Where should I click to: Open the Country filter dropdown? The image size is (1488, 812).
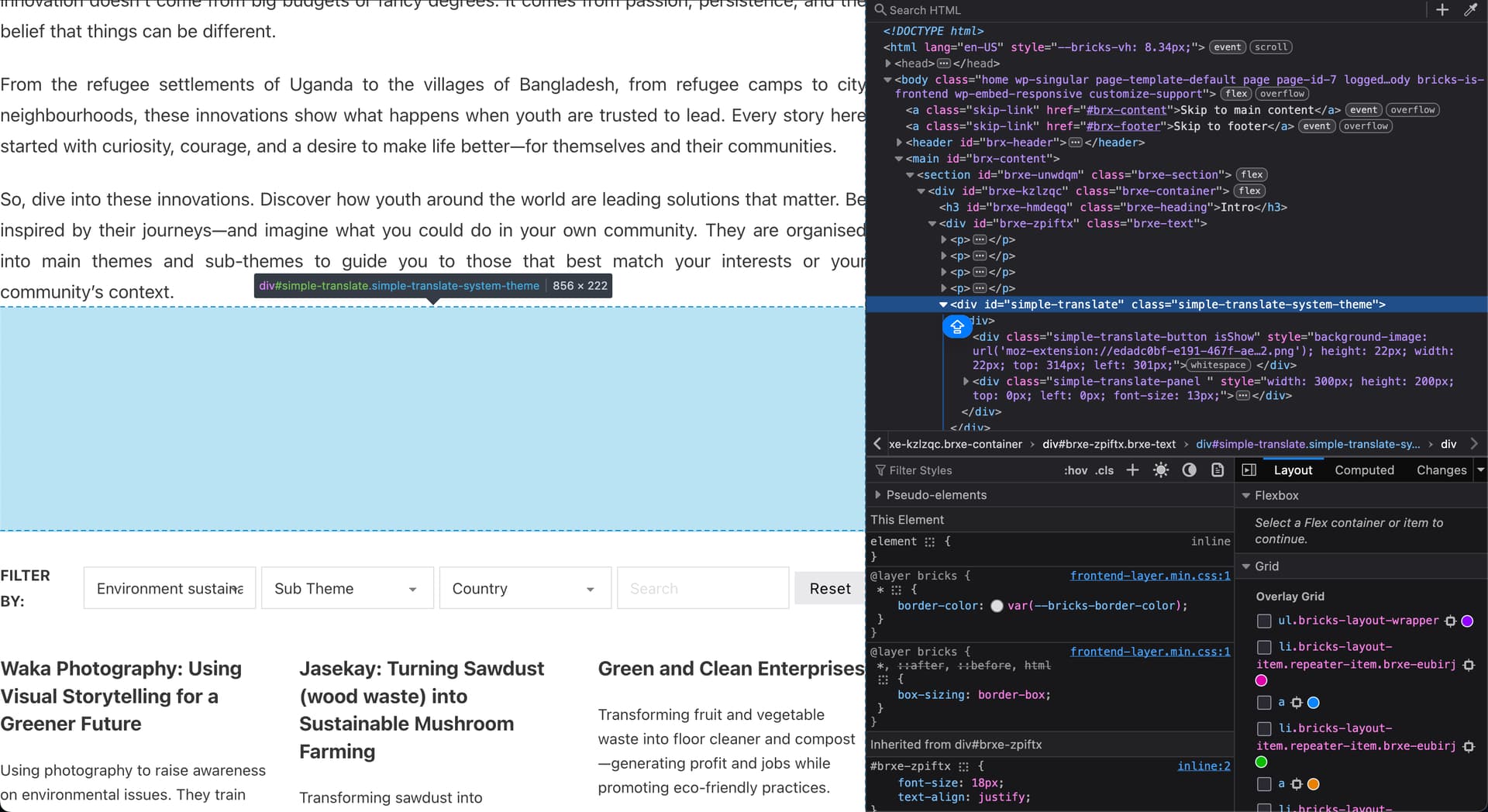point(525,589)
